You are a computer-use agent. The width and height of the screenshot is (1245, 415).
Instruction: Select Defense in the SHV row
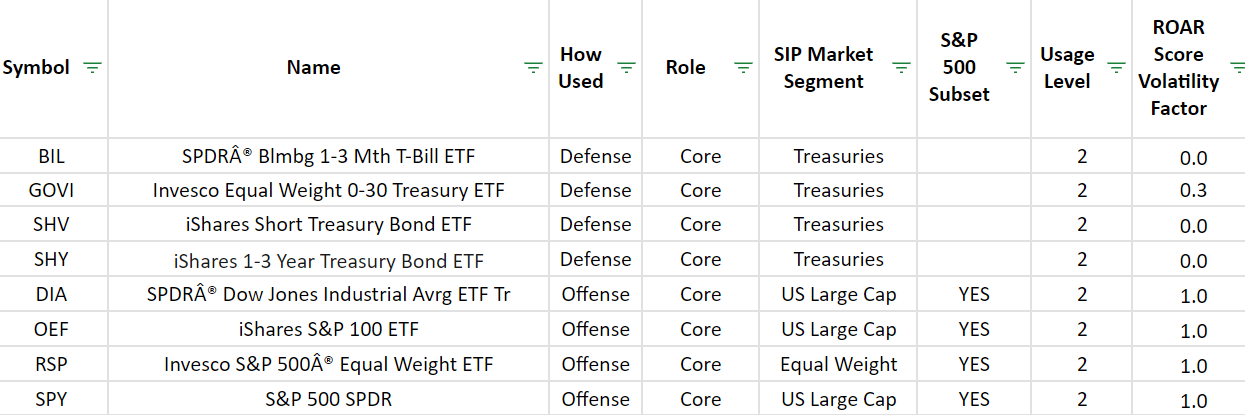pos(596,224)
